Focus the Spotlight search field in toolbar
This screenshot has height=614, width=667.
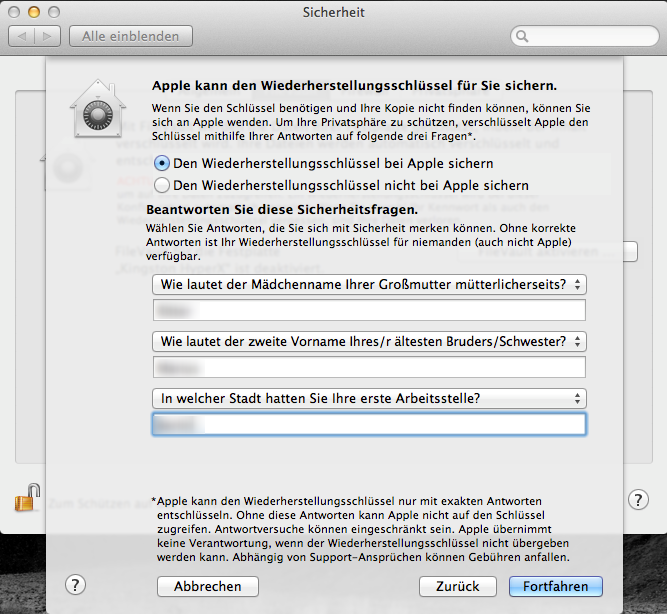584,37
